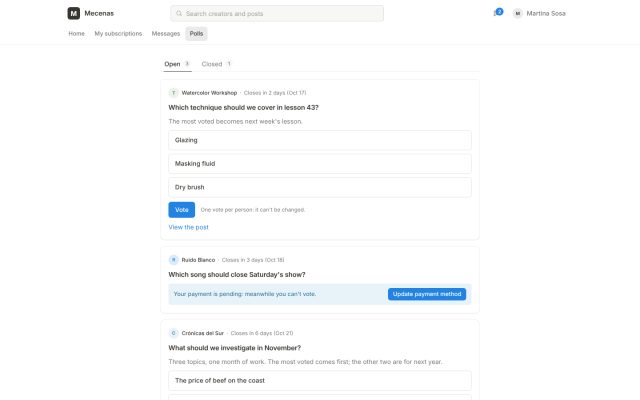Viewport: 640px width, 400px height.
Task: Click the question about lesson 43
Action: [243, 107]
